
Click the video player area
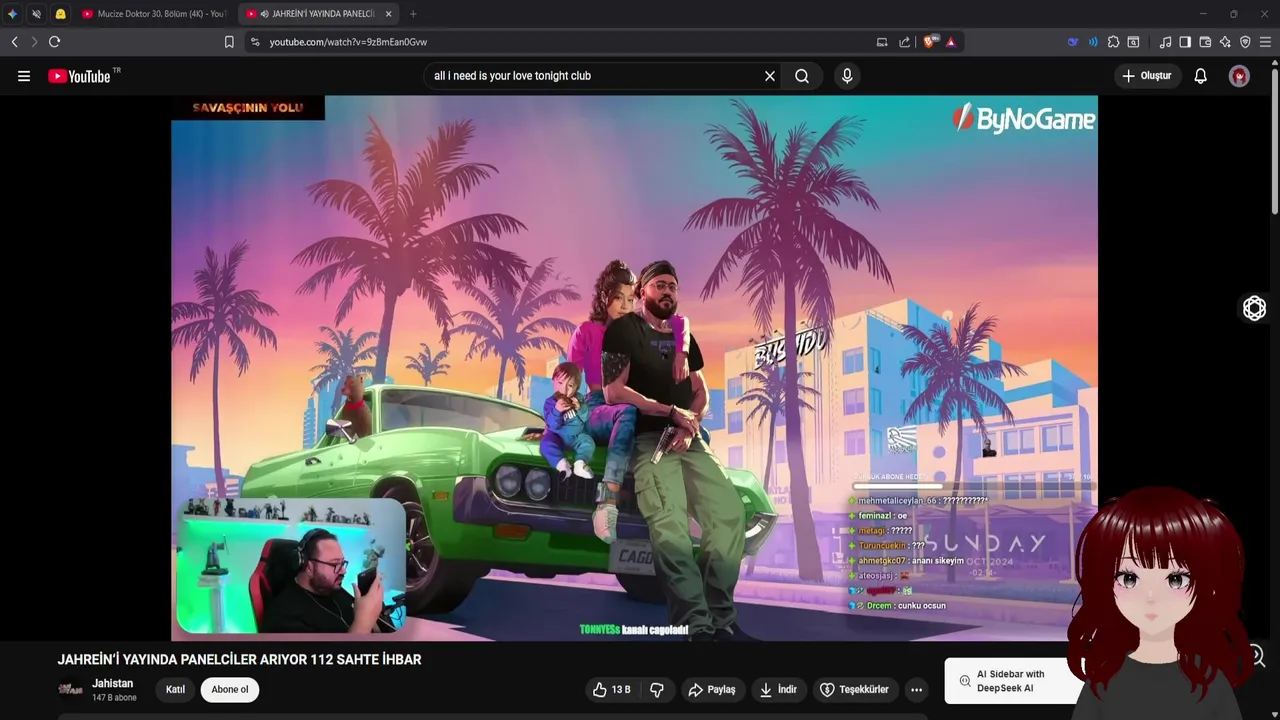(634, 368)
